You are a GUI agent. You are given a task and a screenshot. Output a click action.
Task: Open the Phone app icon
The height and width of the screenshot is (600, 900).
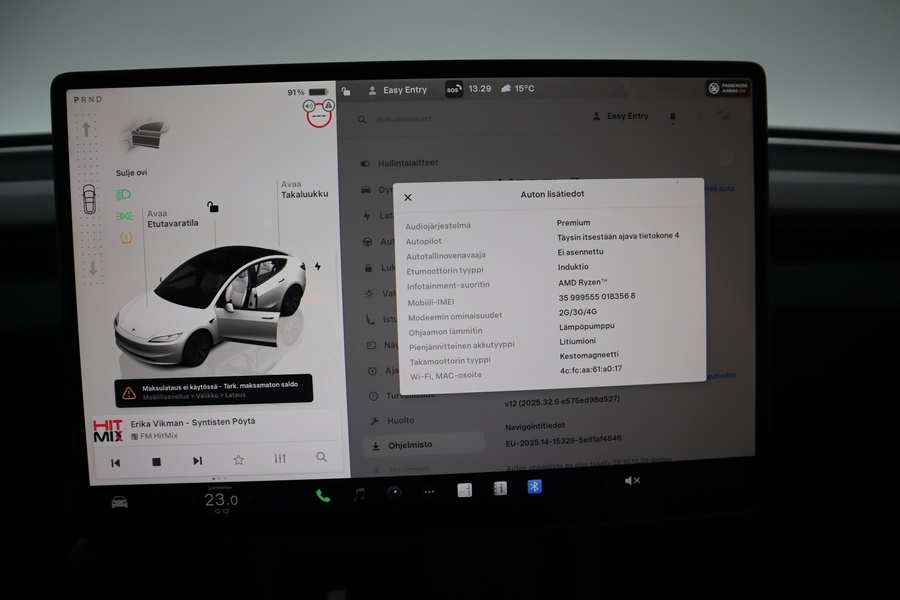coord(321,492)
